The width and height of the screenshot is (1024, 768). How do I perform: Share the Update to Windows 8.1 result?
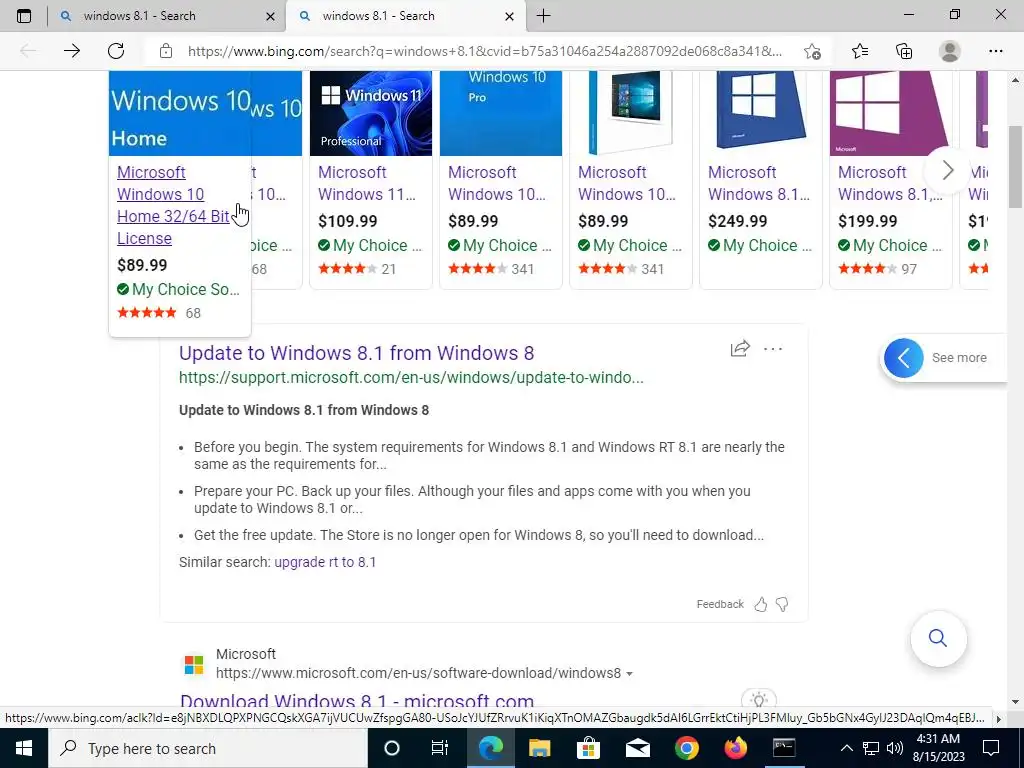pos(740,348)
